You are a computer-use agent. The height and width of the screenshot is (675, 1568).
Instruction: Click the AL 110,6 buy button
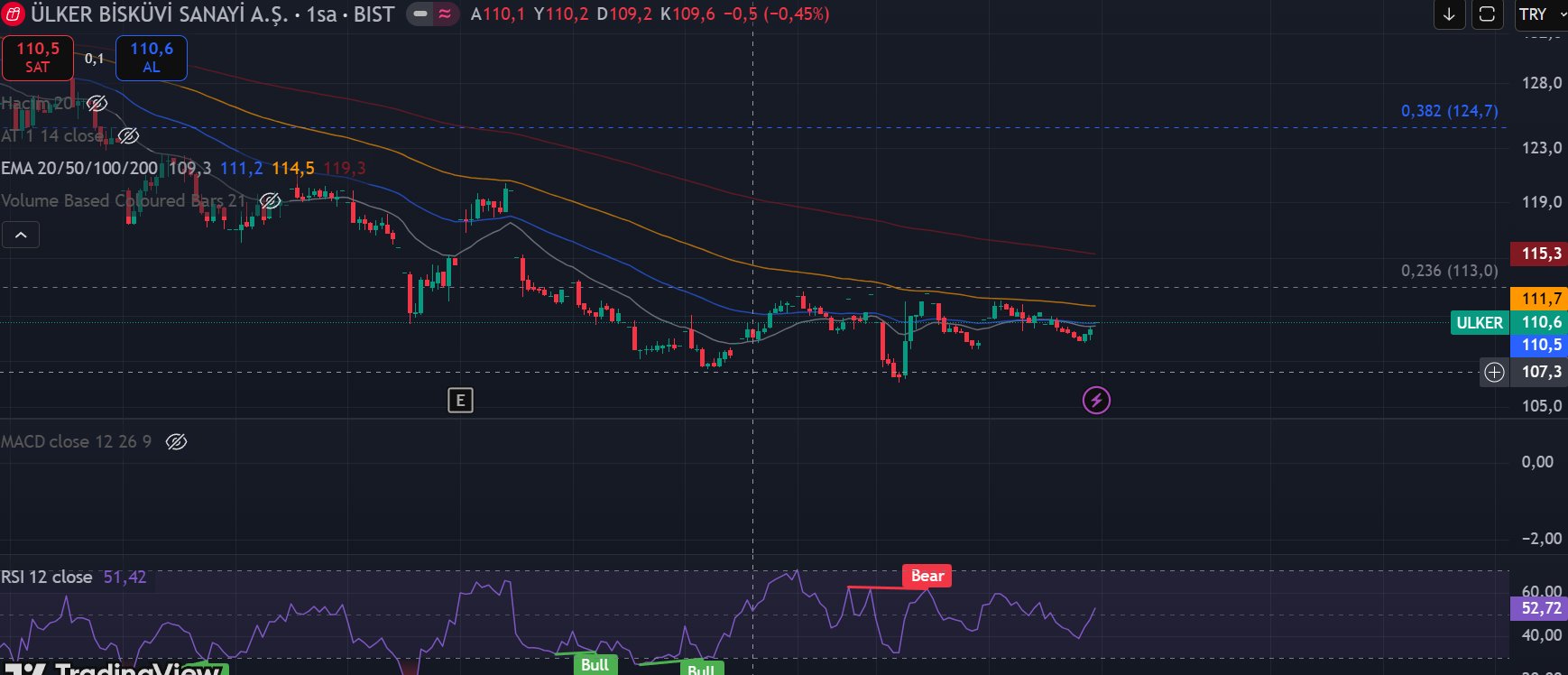[x=152, y=58]
